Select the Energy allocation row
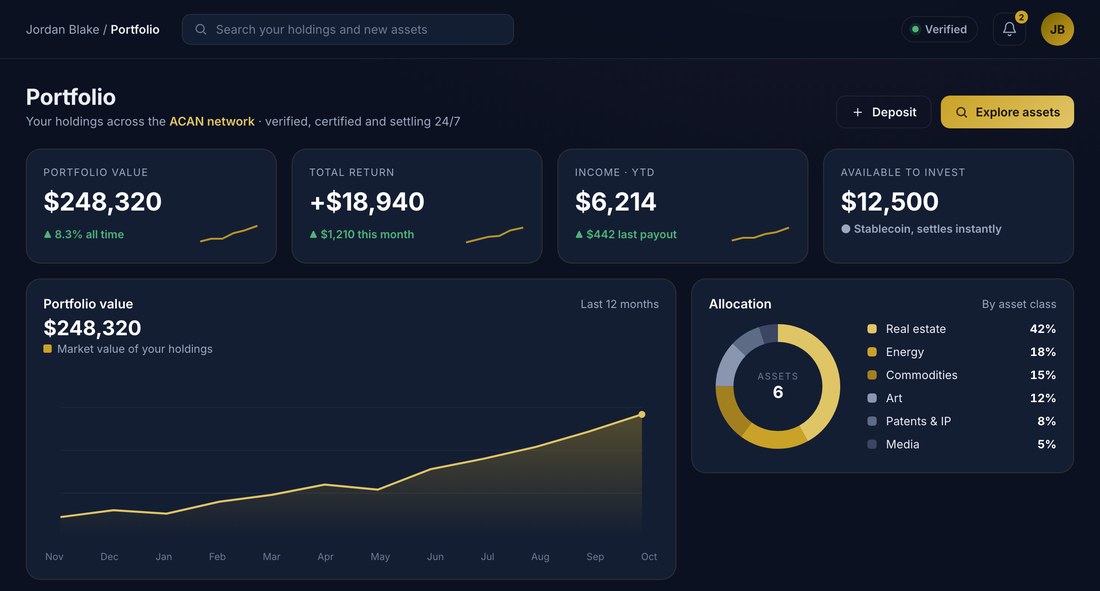The height and width of the screenshot is (591, 1100). point(961,352)
